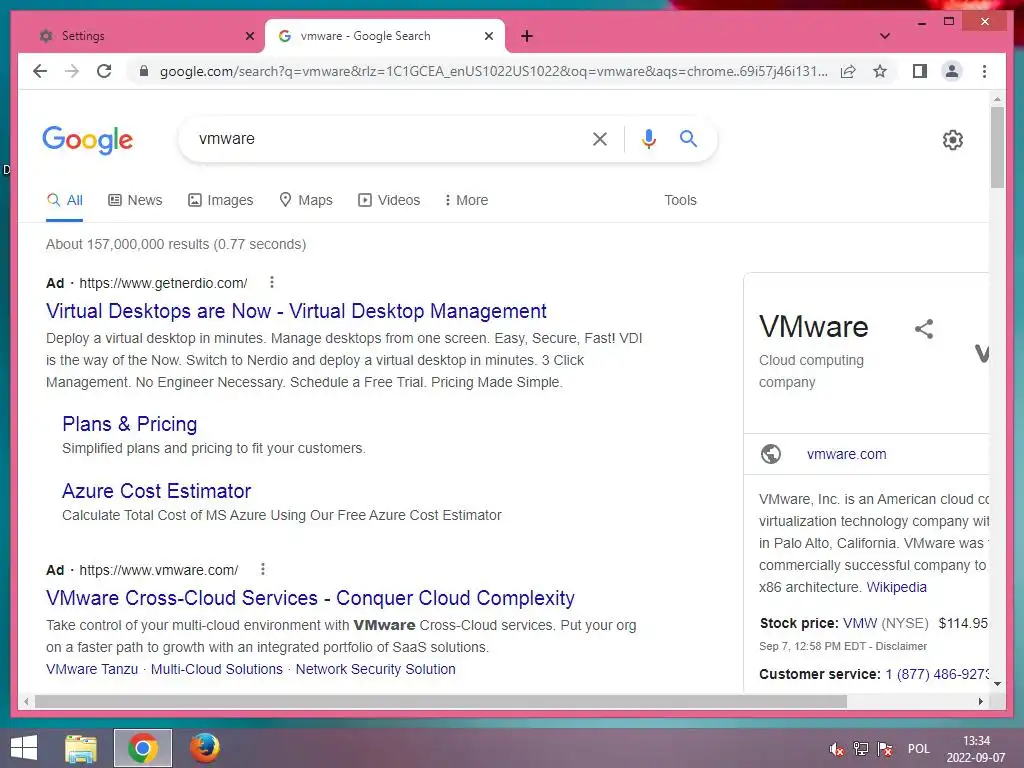The width and height of the screenshot is (1024, 768).
Task: Select the All results tab
Action: [65, 200]
